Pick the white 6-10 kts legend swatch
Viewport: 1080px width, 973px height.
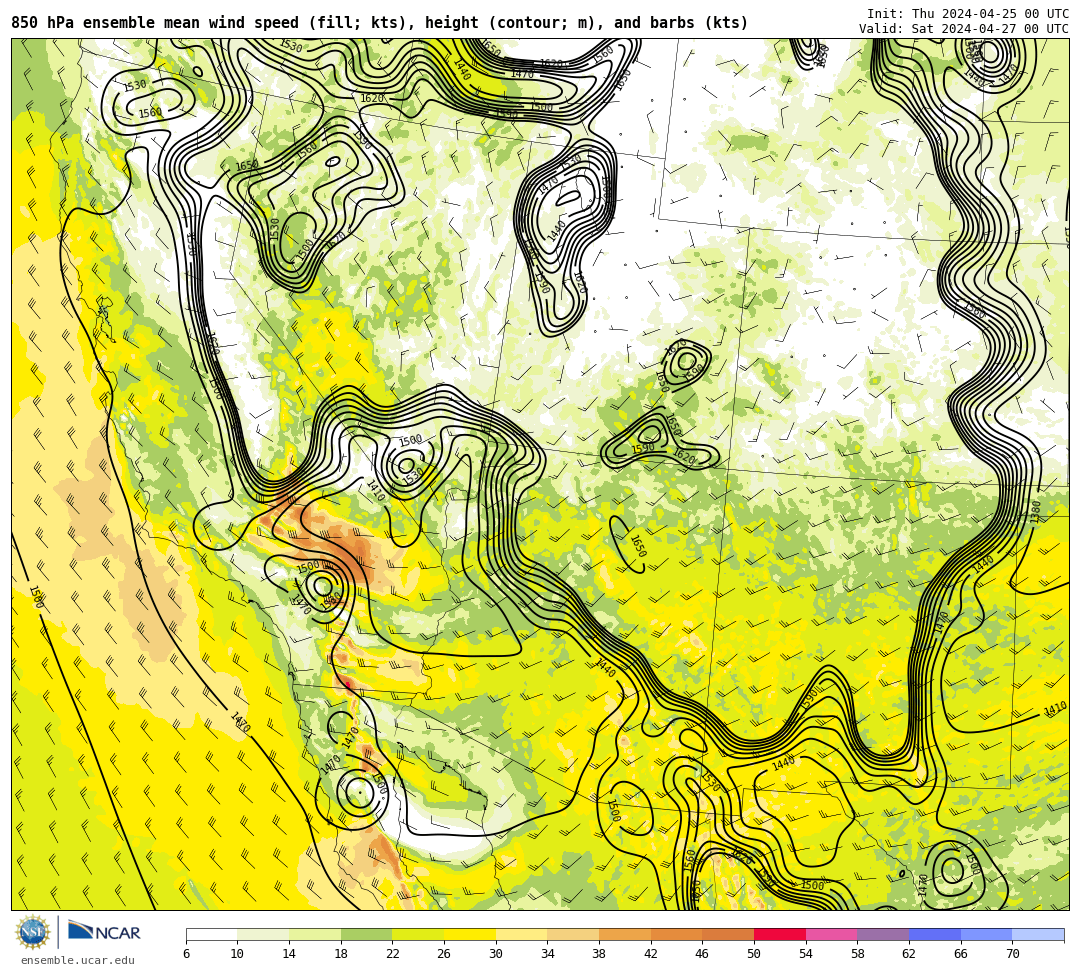pyautogui.click(x=211, y=934)
